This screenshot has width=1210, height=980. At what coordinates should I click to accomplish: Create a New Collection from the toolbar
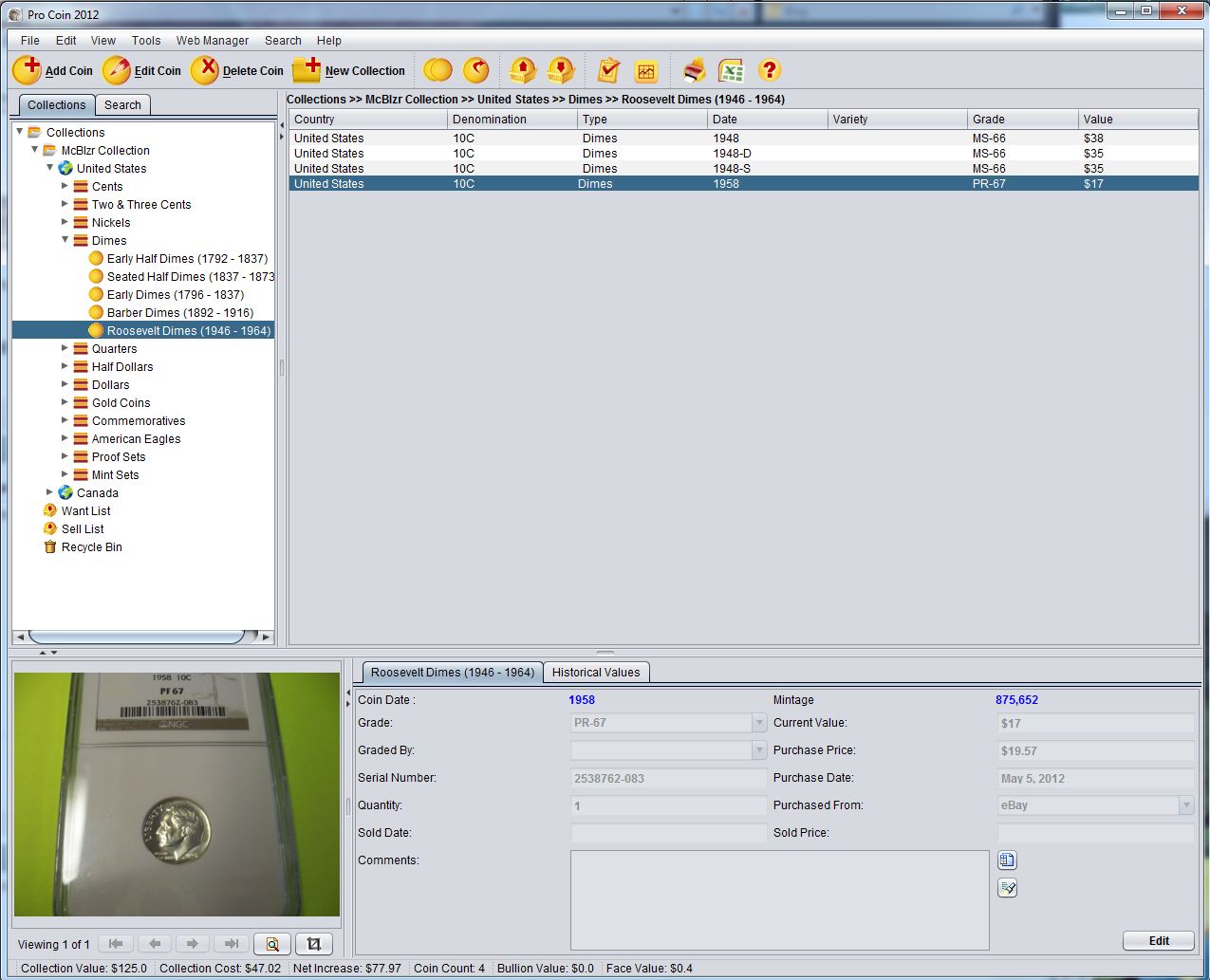pos(348,70)
